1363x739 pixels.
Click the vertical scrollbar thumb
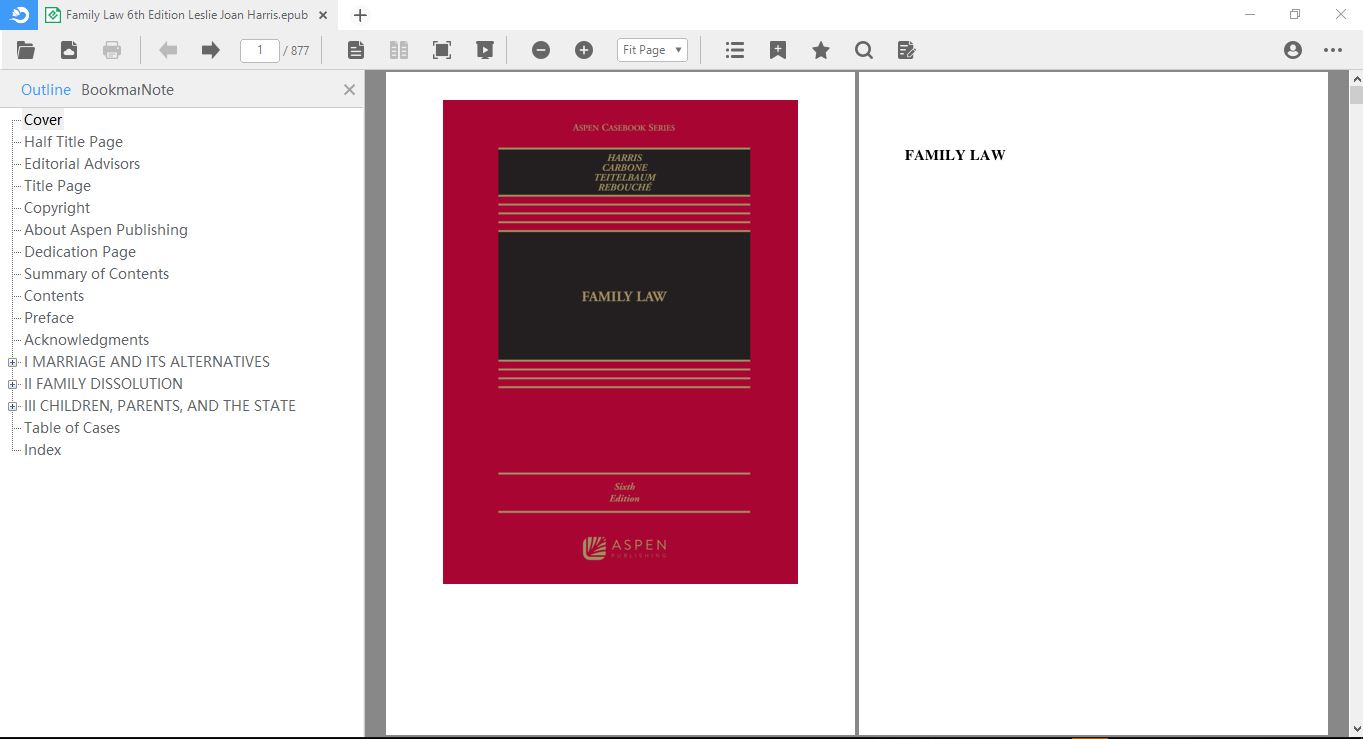pos(1356,95)
